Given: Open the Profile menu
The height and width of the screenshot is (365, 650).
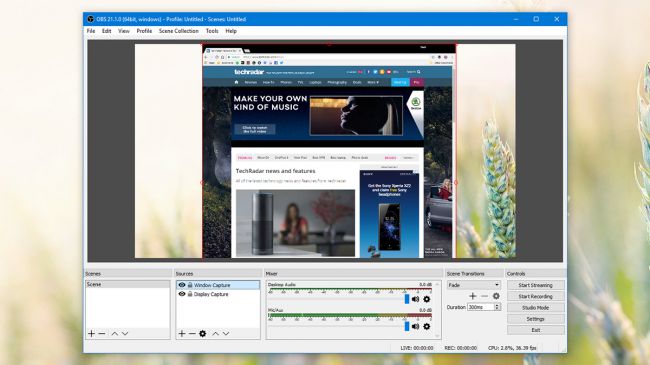Looking at the screenshot, I should 144,31.
